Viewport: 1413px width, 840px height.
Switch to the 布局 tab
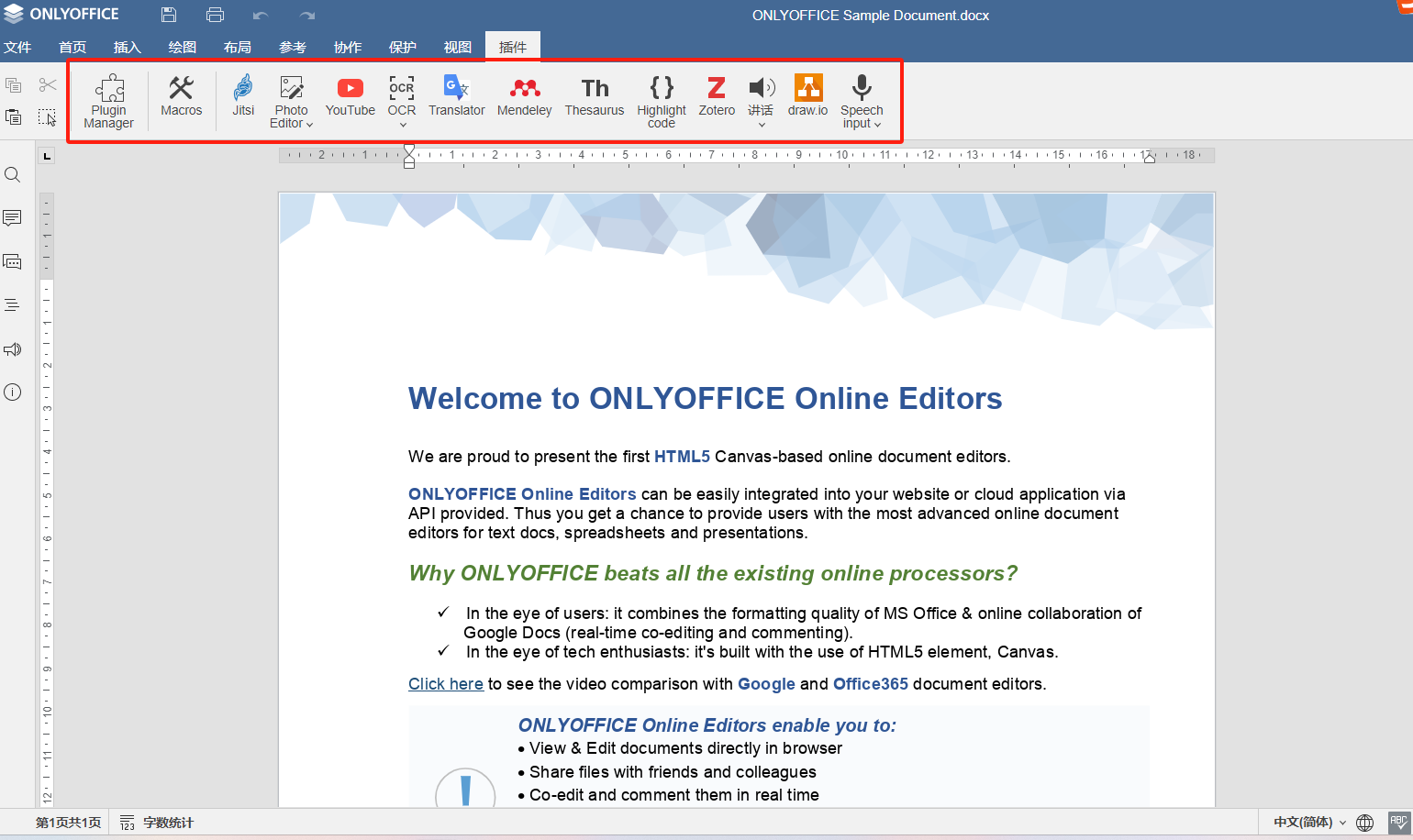(x=238, y=47)
